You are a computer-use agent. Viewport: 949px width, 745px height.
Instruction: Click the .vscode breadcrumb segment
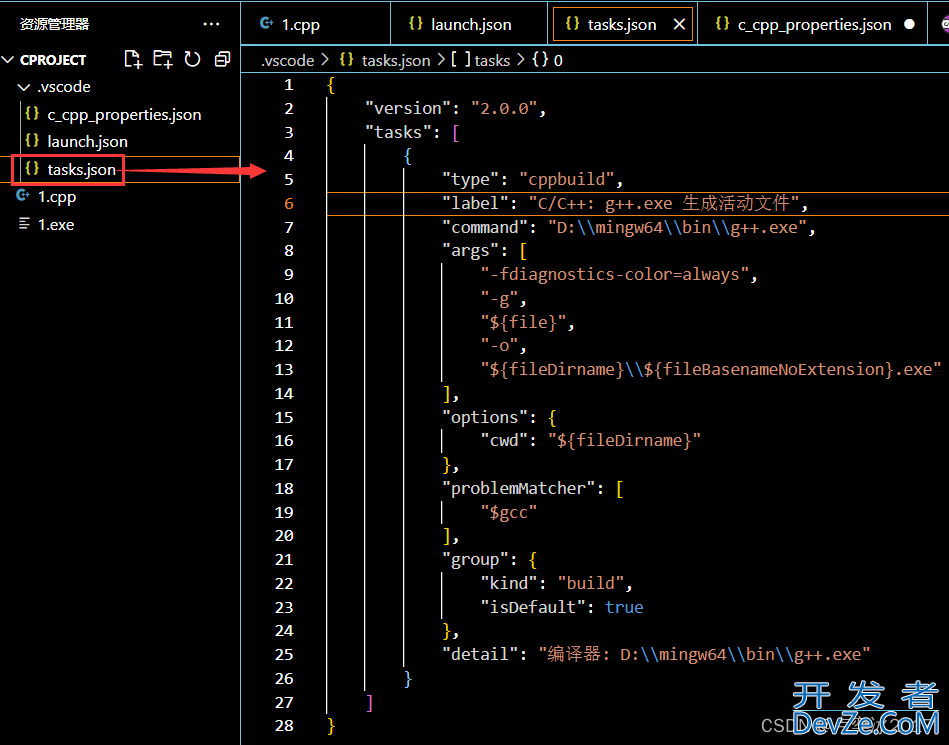(287, 61)
